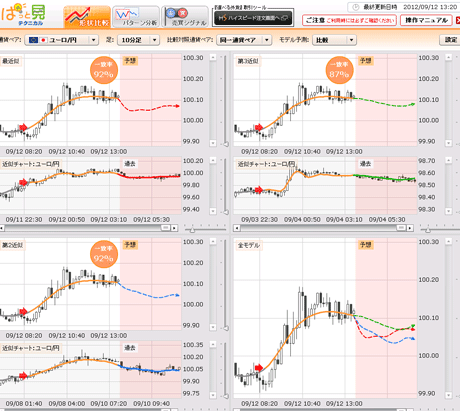This screenshot has height=411, width=460.
Task: Click the clock icon beside 最終更新日時
Action: pos(356,7)
